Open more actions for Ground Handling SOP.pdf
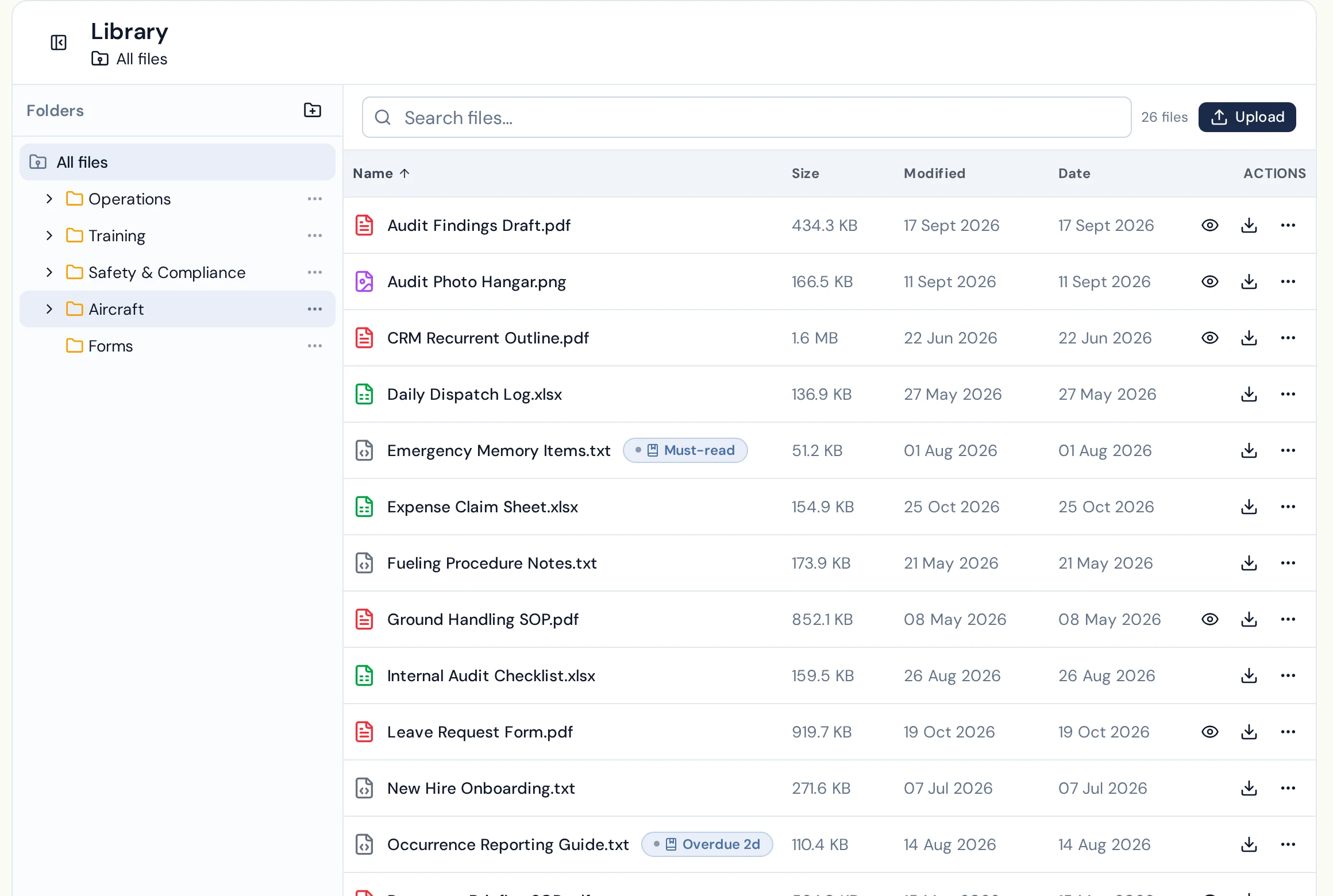1333x896 pixels. [1288, 619]
